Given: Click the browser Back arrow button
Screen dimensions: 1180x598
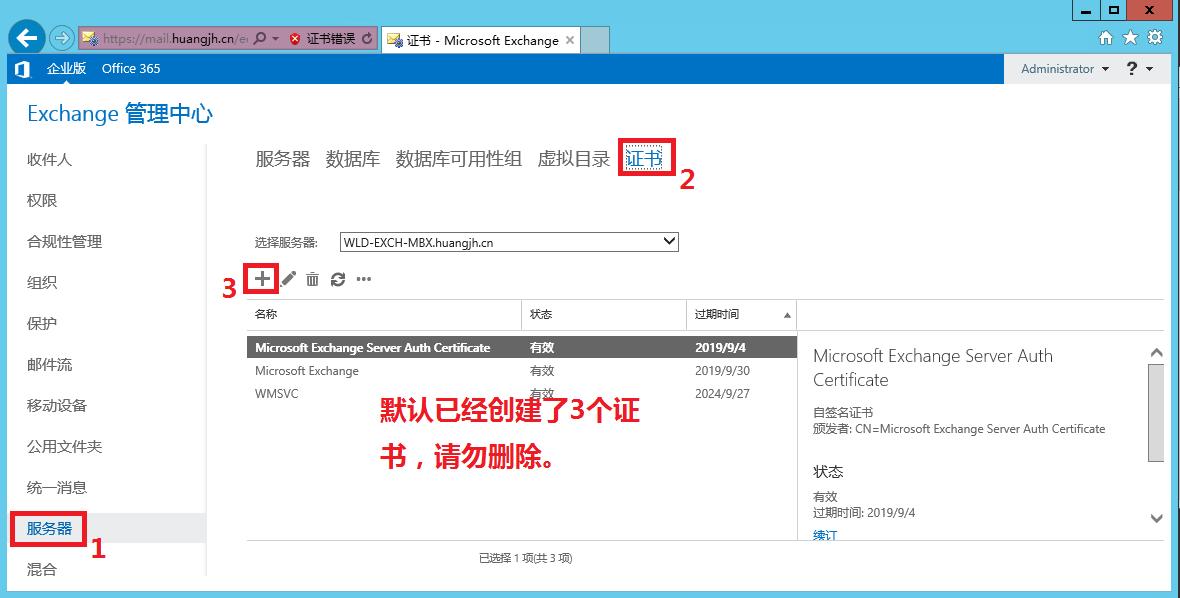Looking at the screenshot, I should 27,38.
